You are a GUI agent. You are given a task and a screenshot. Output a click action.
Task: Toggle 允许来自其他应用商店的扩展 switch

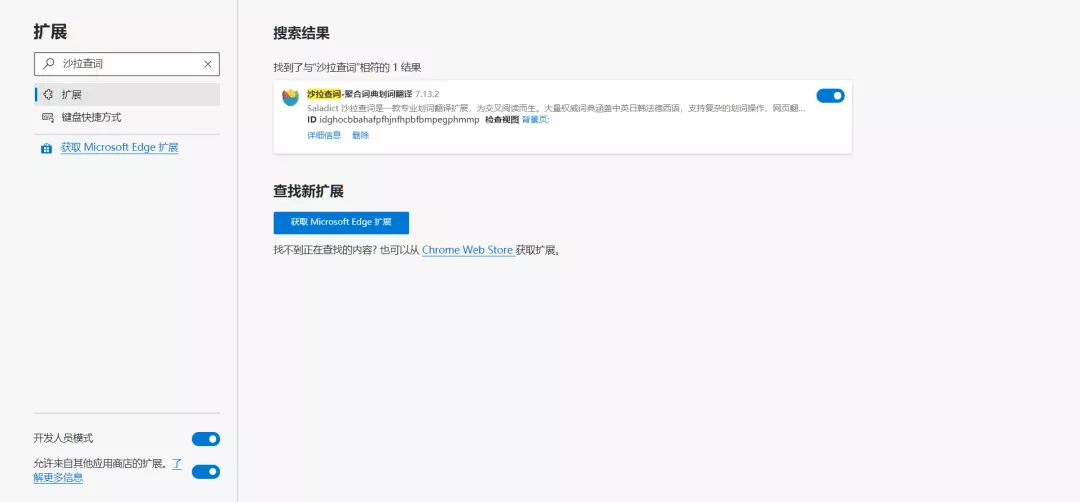click(206, 472)
